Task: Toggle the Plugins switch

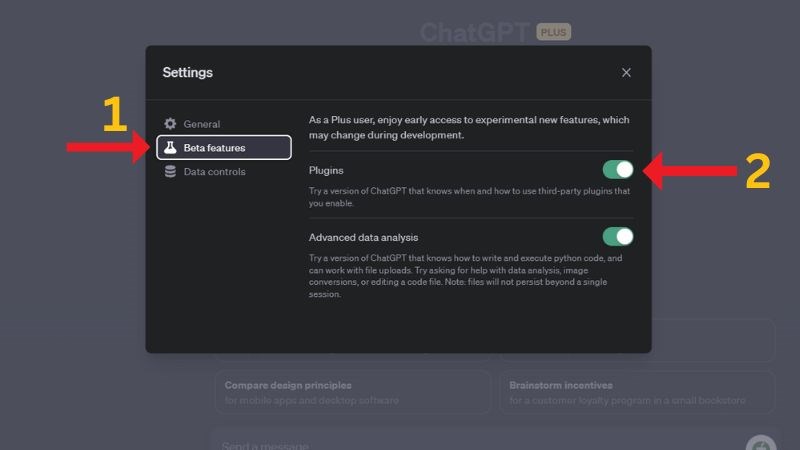Action: click(618, 169)
